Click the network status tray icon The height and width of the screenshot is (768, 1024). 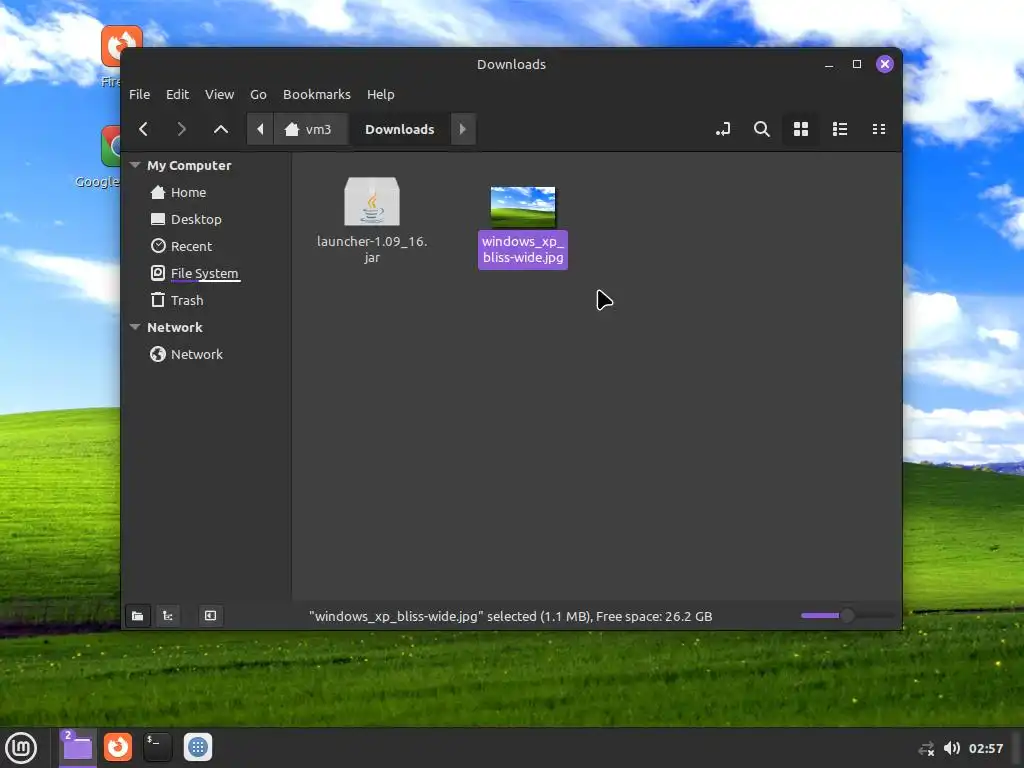click(926, 748)
